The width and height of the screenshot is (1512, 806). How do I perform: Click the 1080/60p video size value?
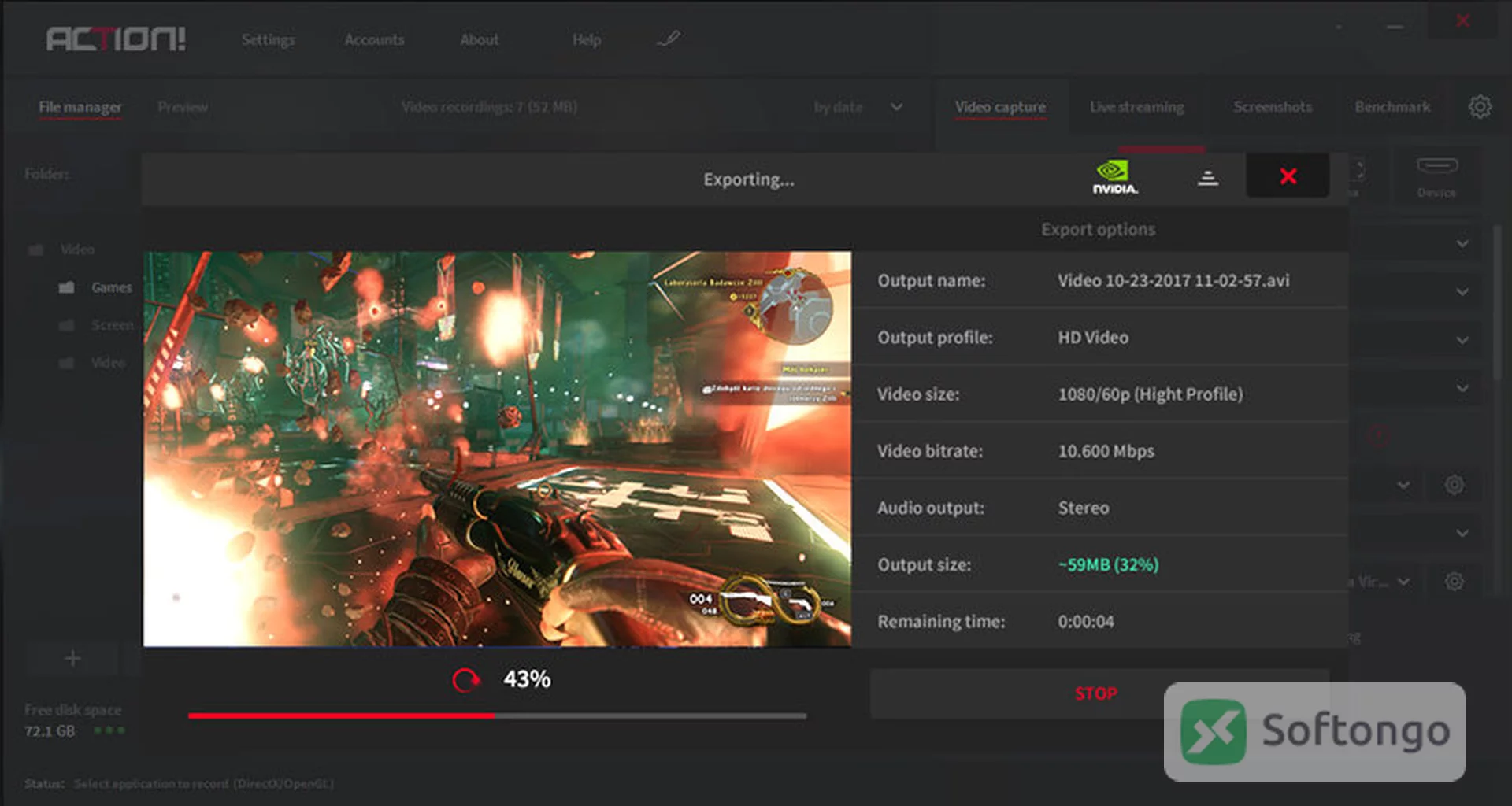[1151, 394]
